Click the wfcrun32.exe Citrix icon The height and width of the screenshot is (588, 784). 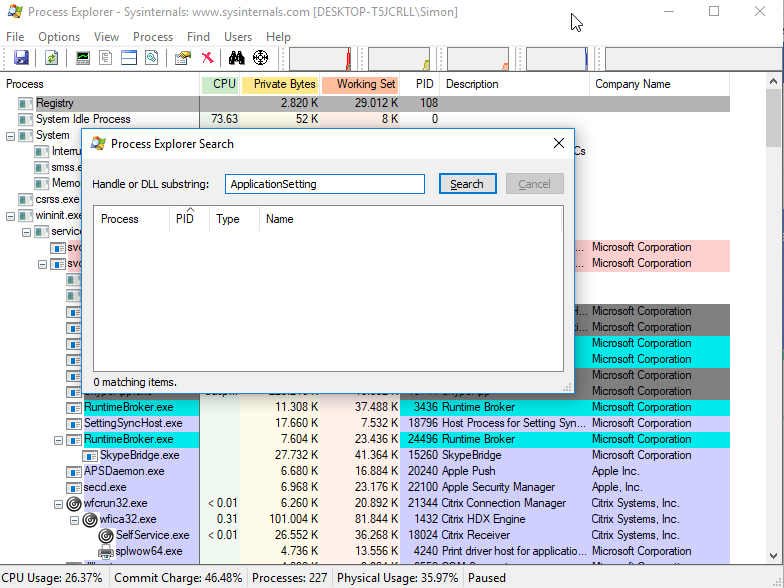74,504
